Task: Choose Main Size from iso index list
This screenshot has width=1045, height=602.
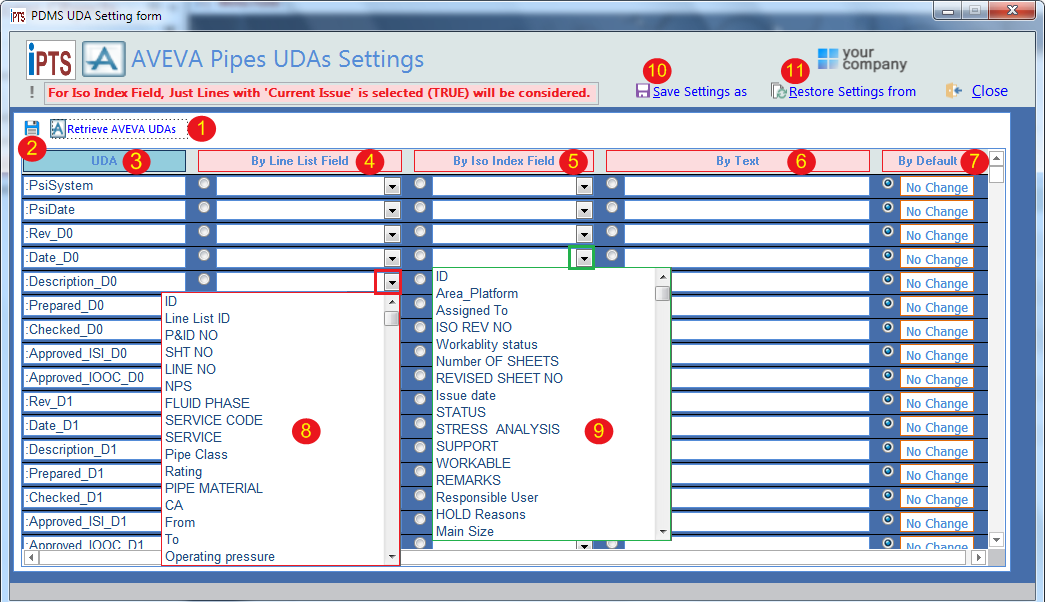Action: coord(465,531)
